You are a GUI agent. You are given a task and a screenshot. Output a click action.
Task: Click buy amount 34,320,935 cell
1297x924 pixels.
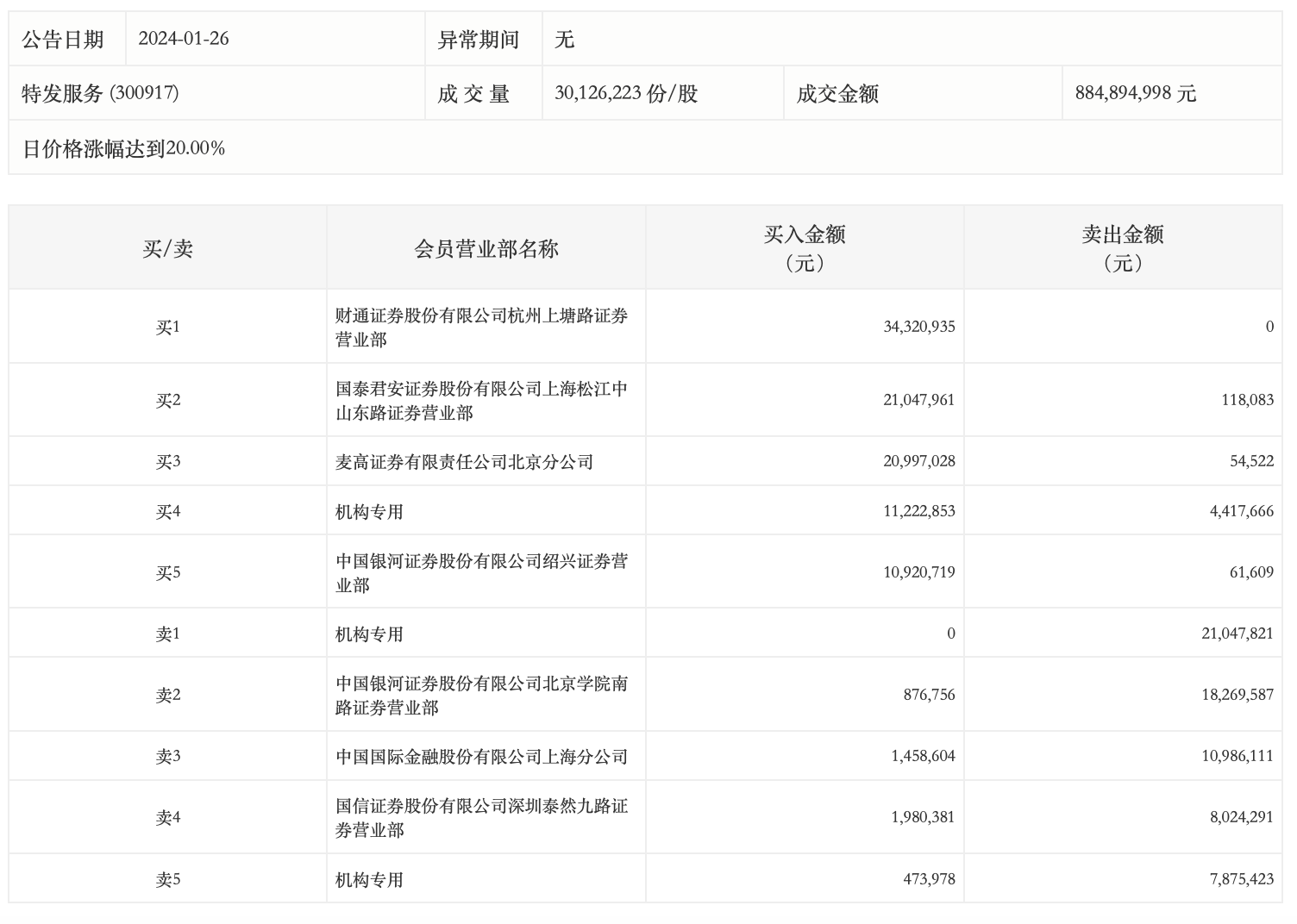click(x=918, y=327)
